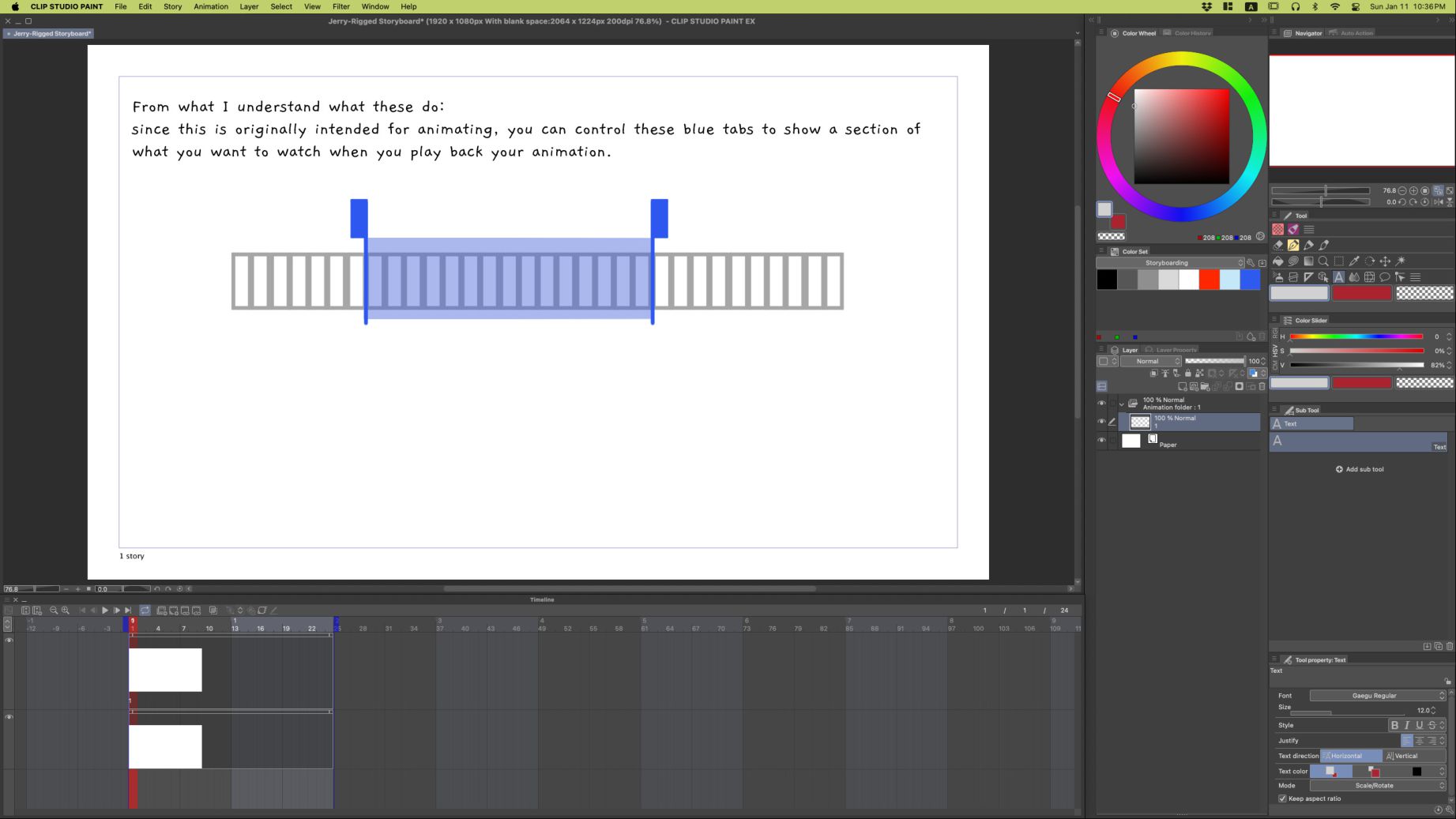The image size is (1456, 819).
Task: Delete layer with the trash icon
Action: tap(1262, 387)
